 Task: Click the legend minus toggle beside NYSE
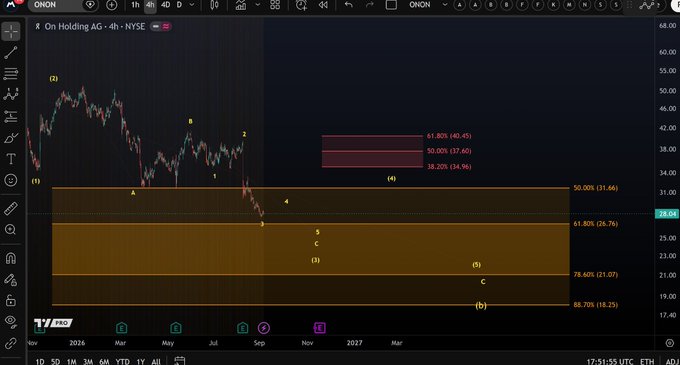[155, 26]
